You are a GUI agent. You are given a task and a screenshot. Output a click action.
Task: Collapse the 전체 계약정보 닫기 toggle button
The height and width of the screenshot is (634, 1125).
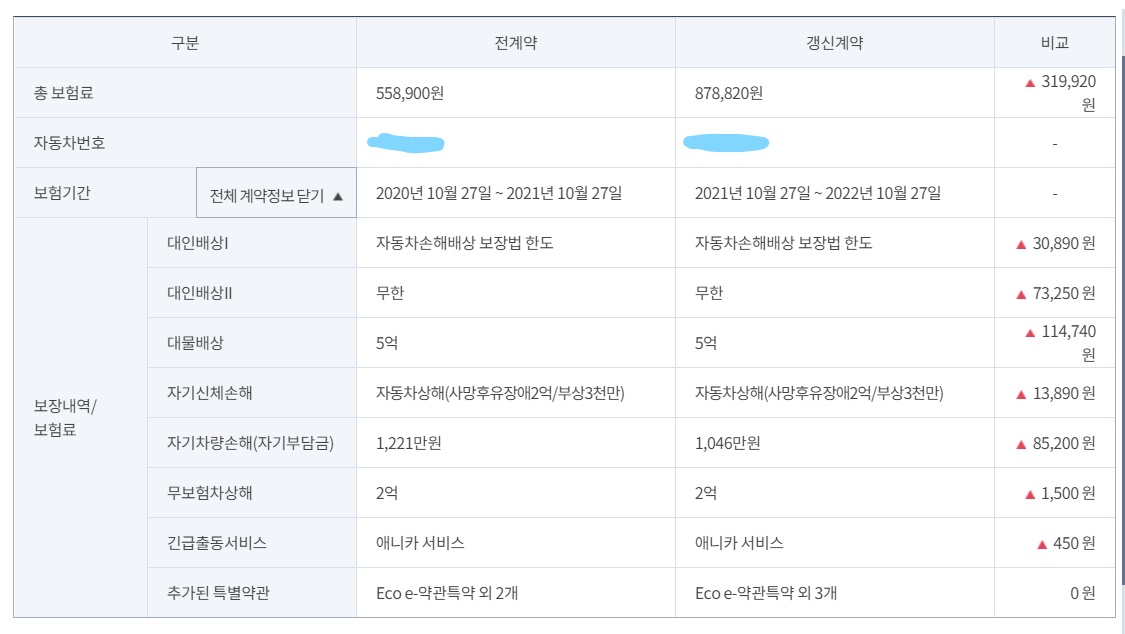pos(276,193)
